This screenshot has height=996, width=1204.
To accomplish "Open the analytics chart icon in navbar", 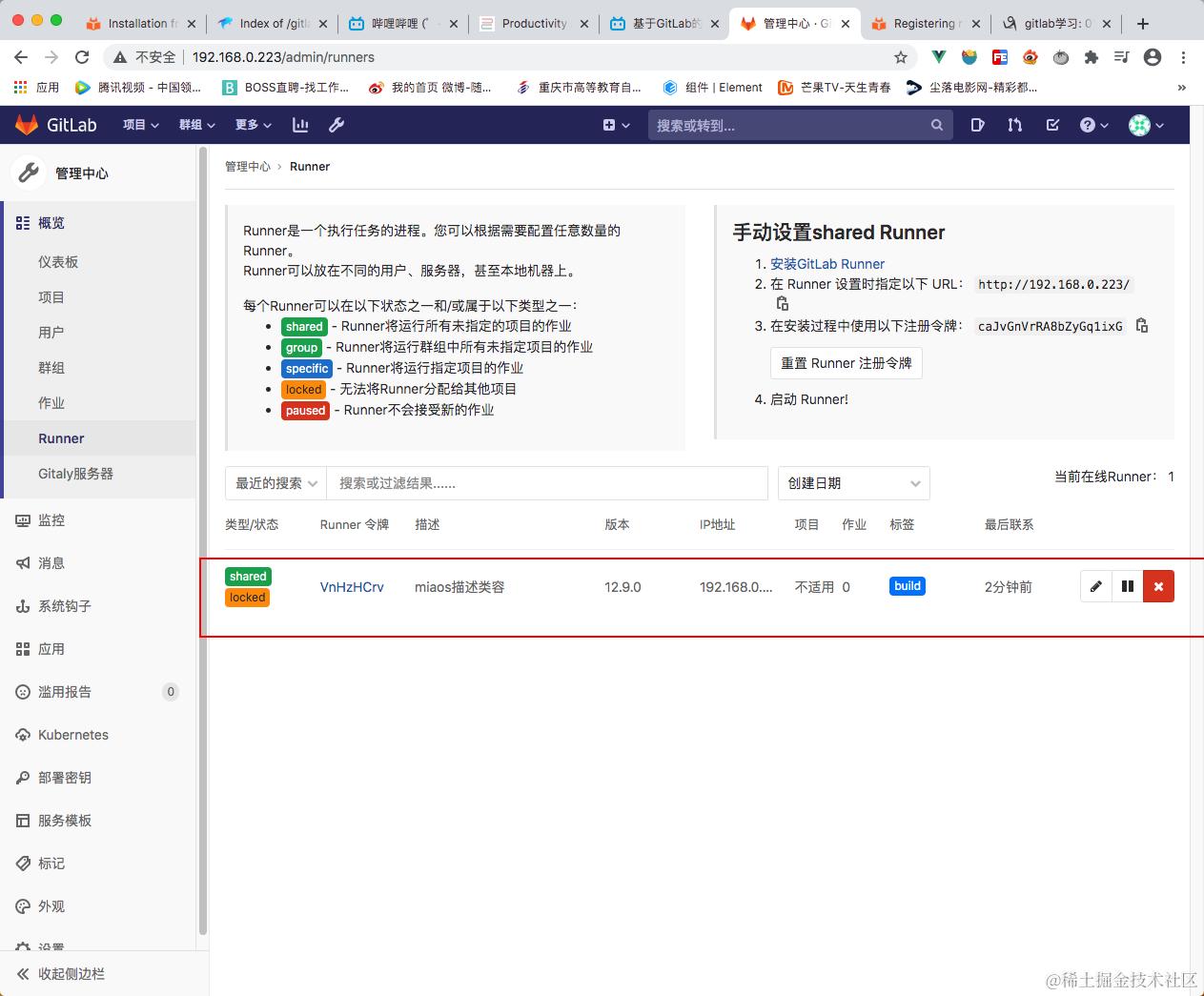I will [x=299, y=124].
